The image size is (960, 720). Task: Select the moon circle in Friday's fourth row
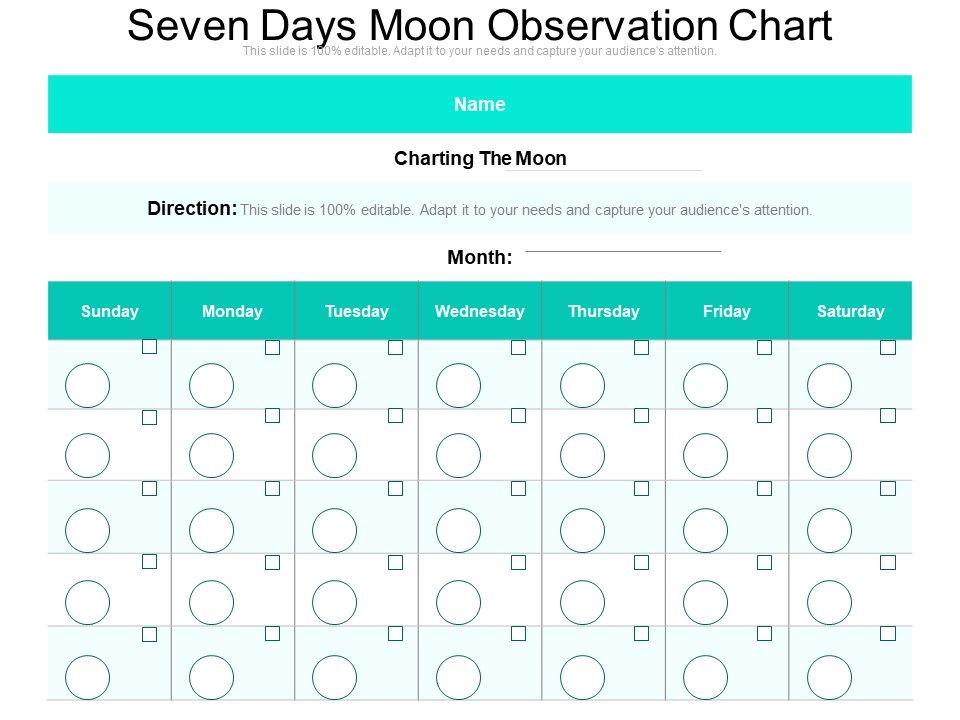click(705, 602)
